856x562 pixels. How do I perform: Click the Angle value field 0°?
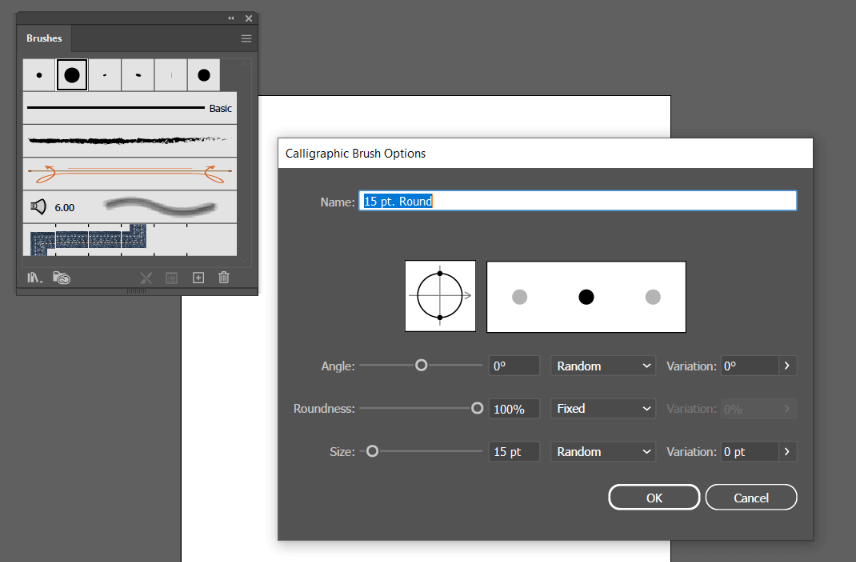point(514,365)
